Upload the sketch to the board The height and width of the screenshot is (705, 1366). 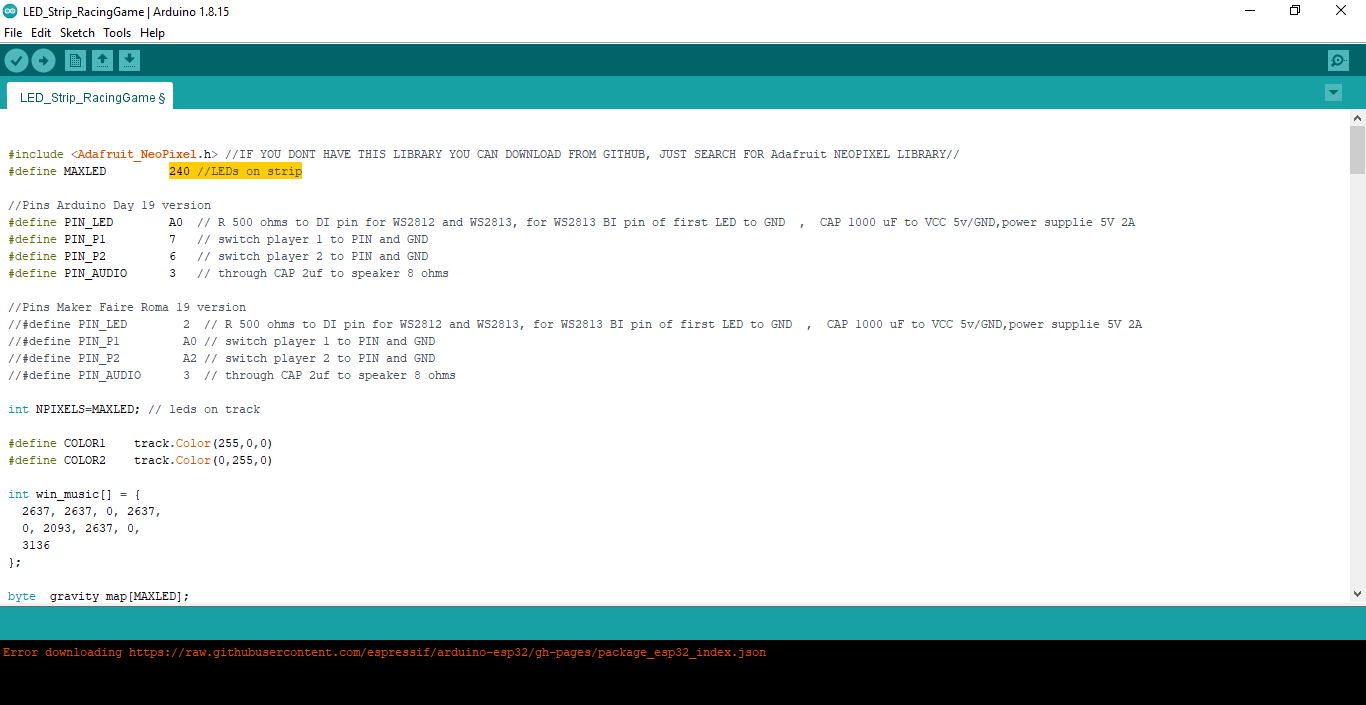(x=43, y=60)
